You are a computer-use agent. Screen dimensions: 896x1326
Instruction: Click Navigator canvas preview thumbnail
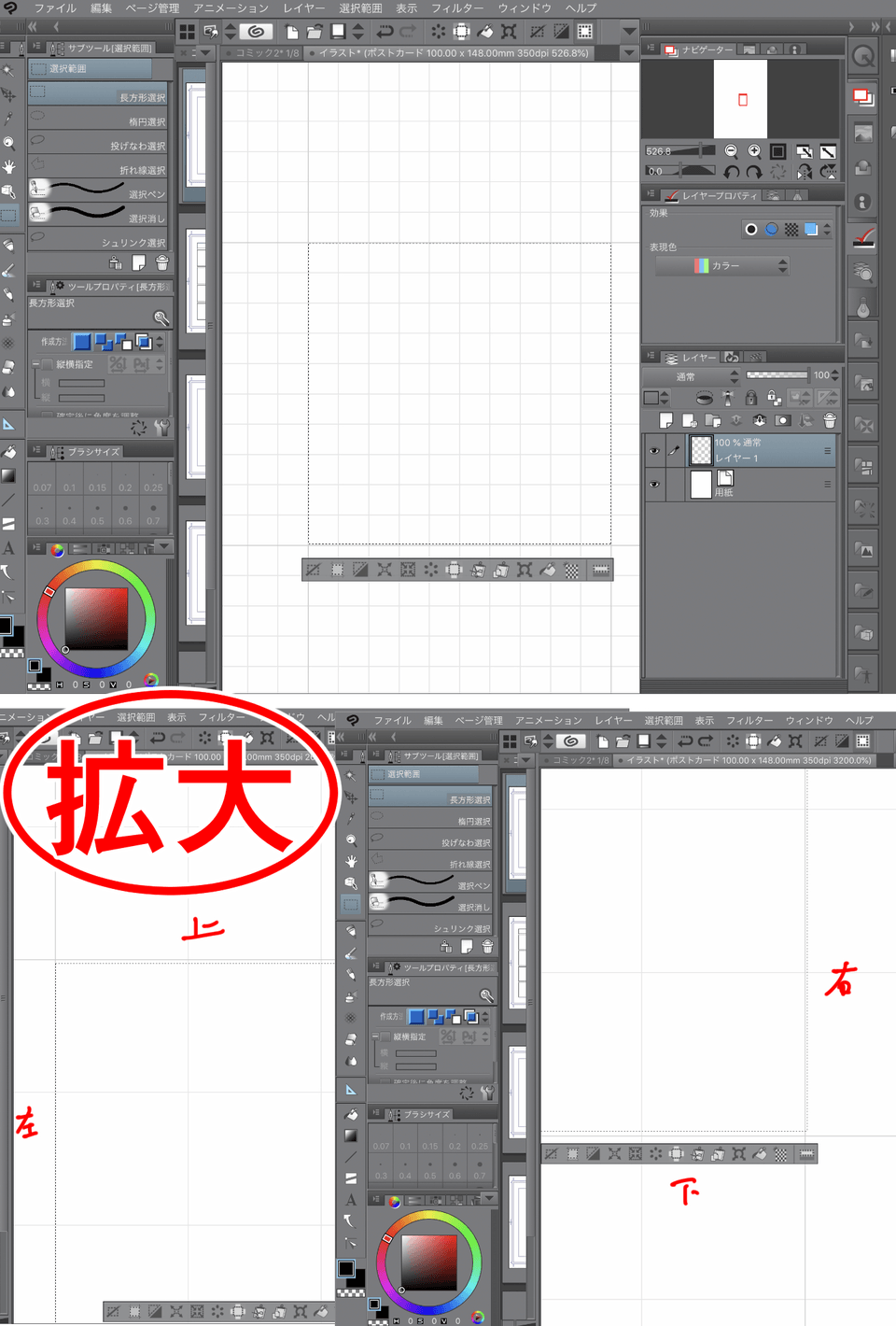coord(741,98)
